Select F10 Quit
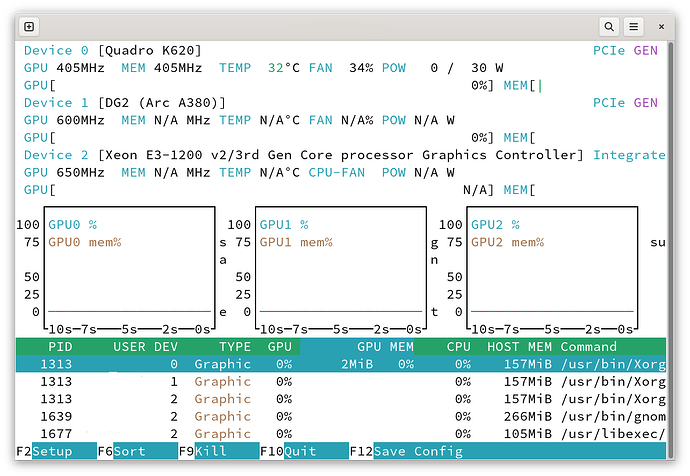The width and height of the screenshot is (690, 476). (304, 451)
